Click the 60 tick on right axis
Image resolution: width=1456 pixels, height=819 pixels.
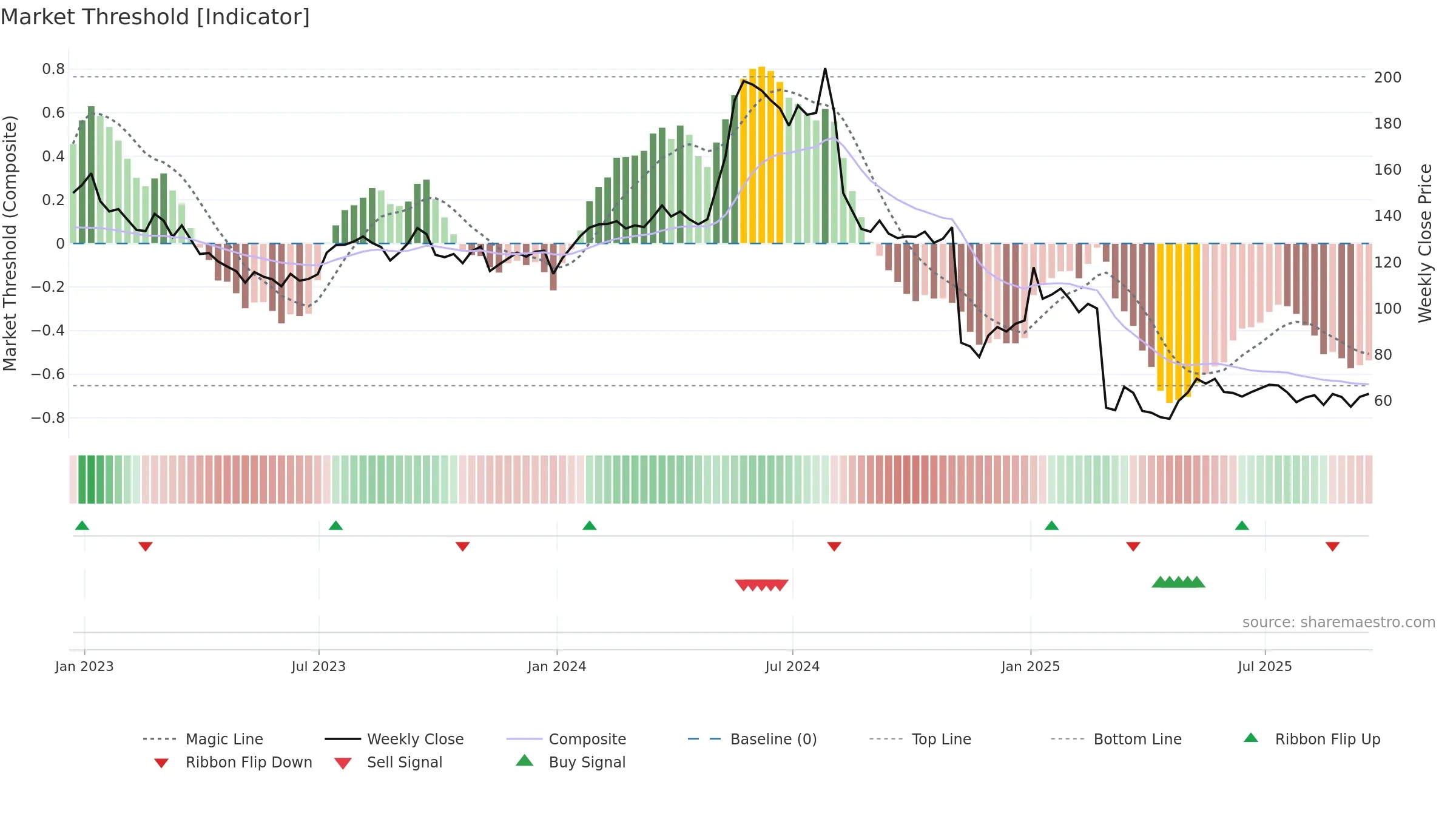point(1383,401)
